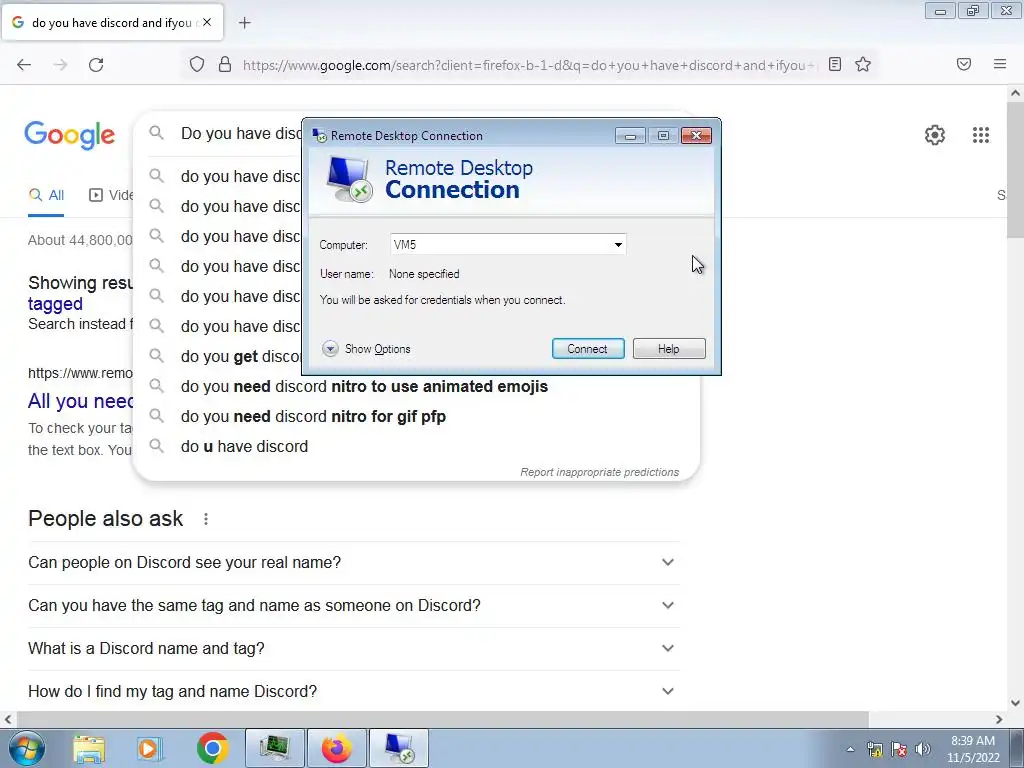Image resolution: width=1024 pixels, height=768 pixels.
Task: Open Google Chrome from the taskbar
Action: point(212,748)
